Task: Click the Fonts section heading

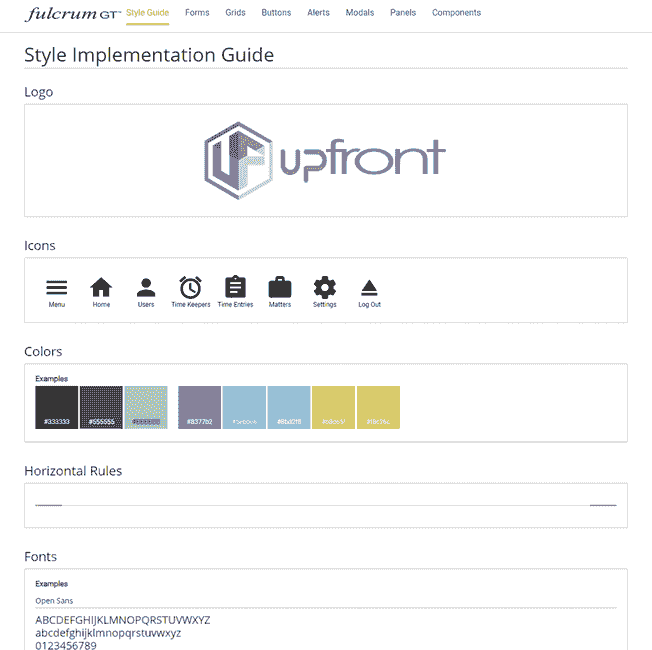Action: click(x=40, y=557)
